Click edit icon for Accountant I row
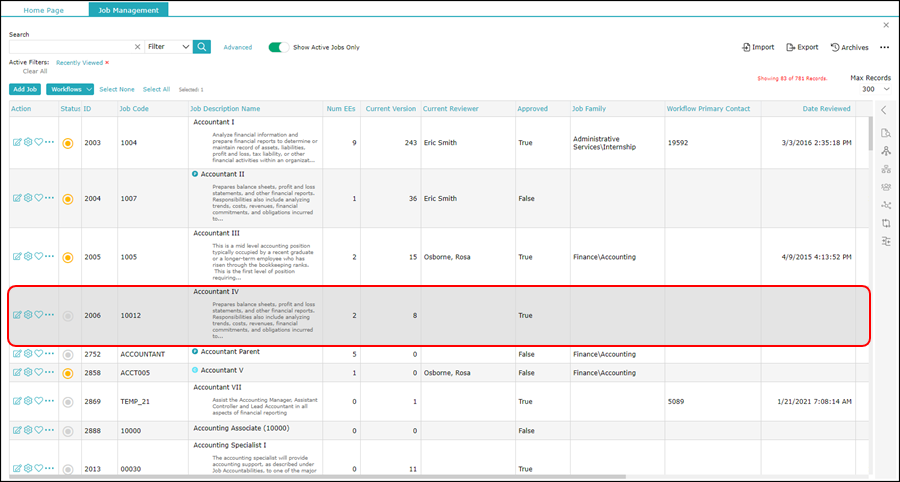900x482 pixels. tap(17, 143)
